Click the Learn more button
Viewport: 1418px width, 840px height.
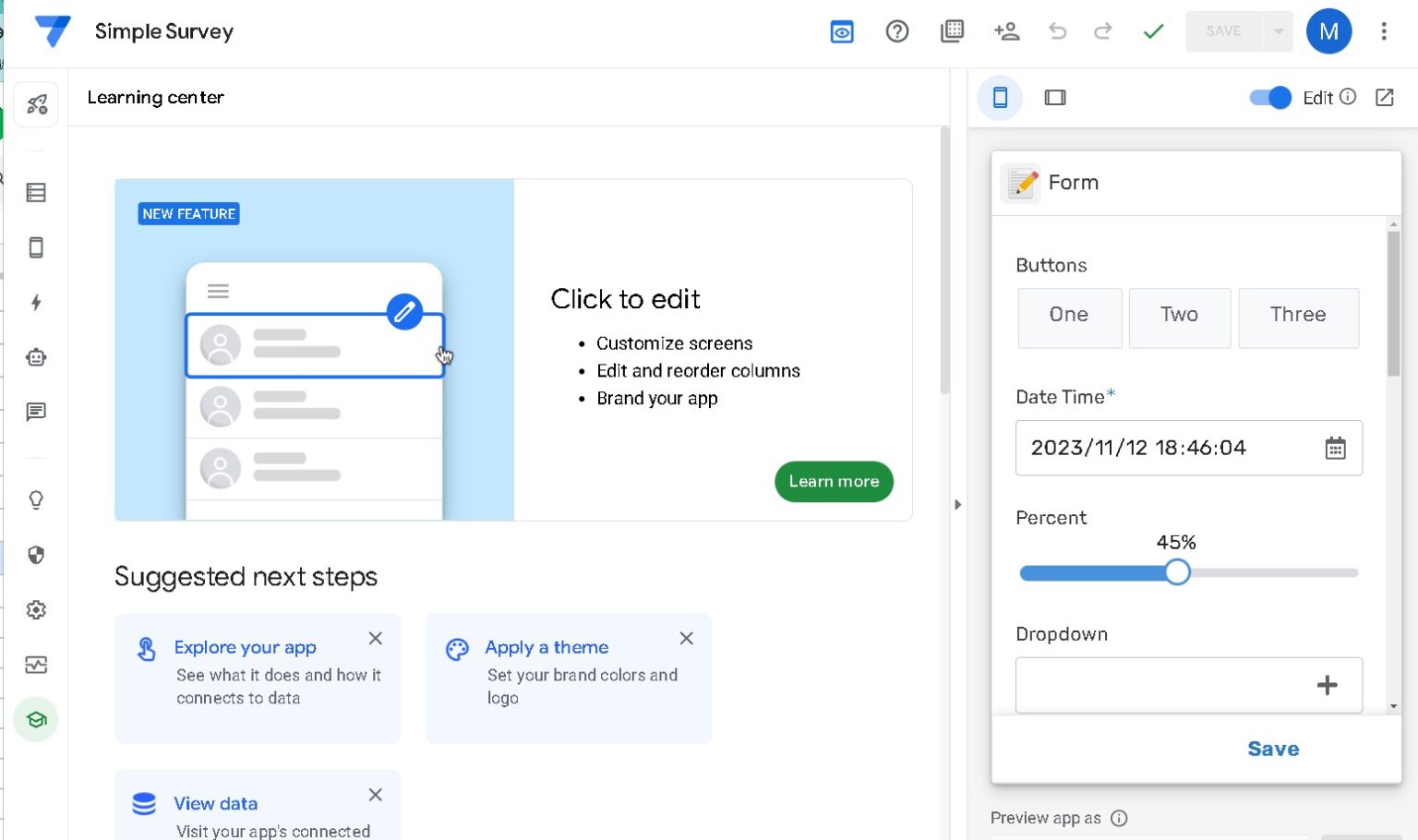point(833,481)
